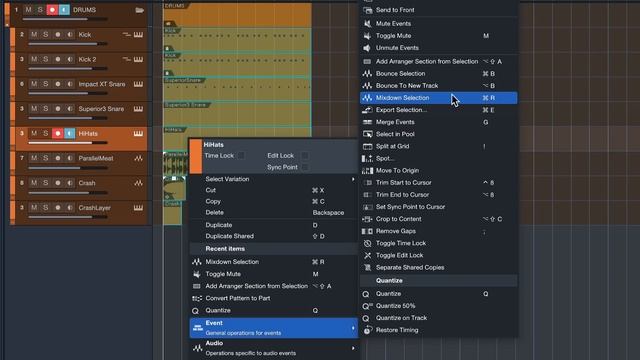640x360 pixels.
Task: Select Cut from the context menu
Action: pos(273,190)
